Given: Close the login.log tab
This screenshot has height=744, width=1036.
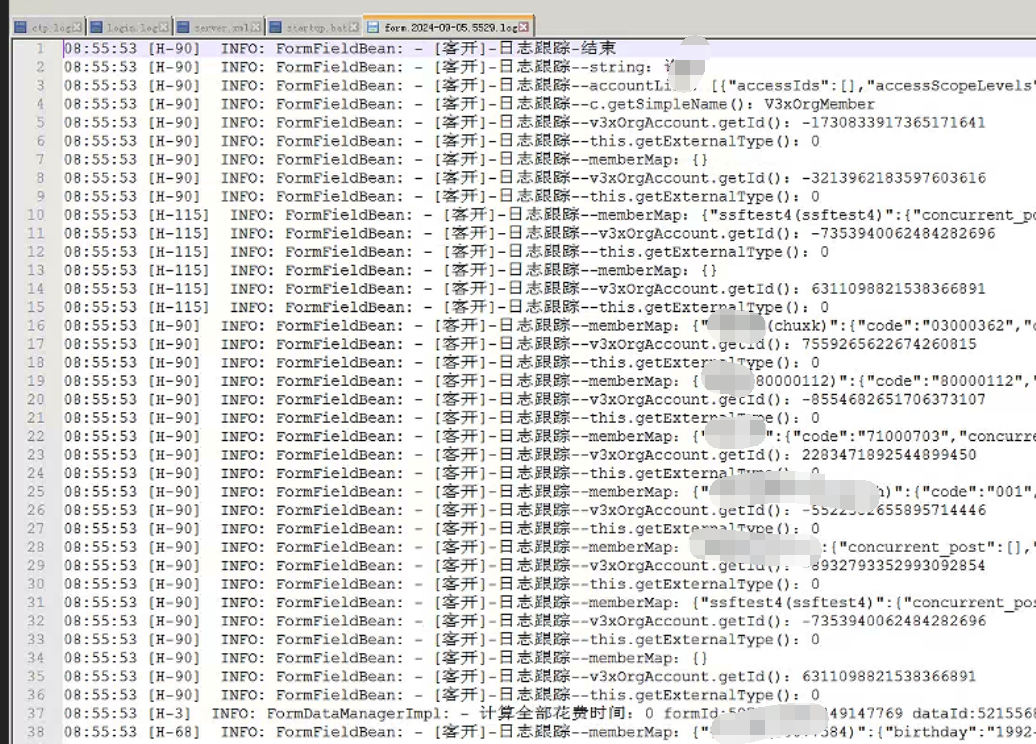Looking at the screenshot, I should pyautogui.click(x=165, y=27).
